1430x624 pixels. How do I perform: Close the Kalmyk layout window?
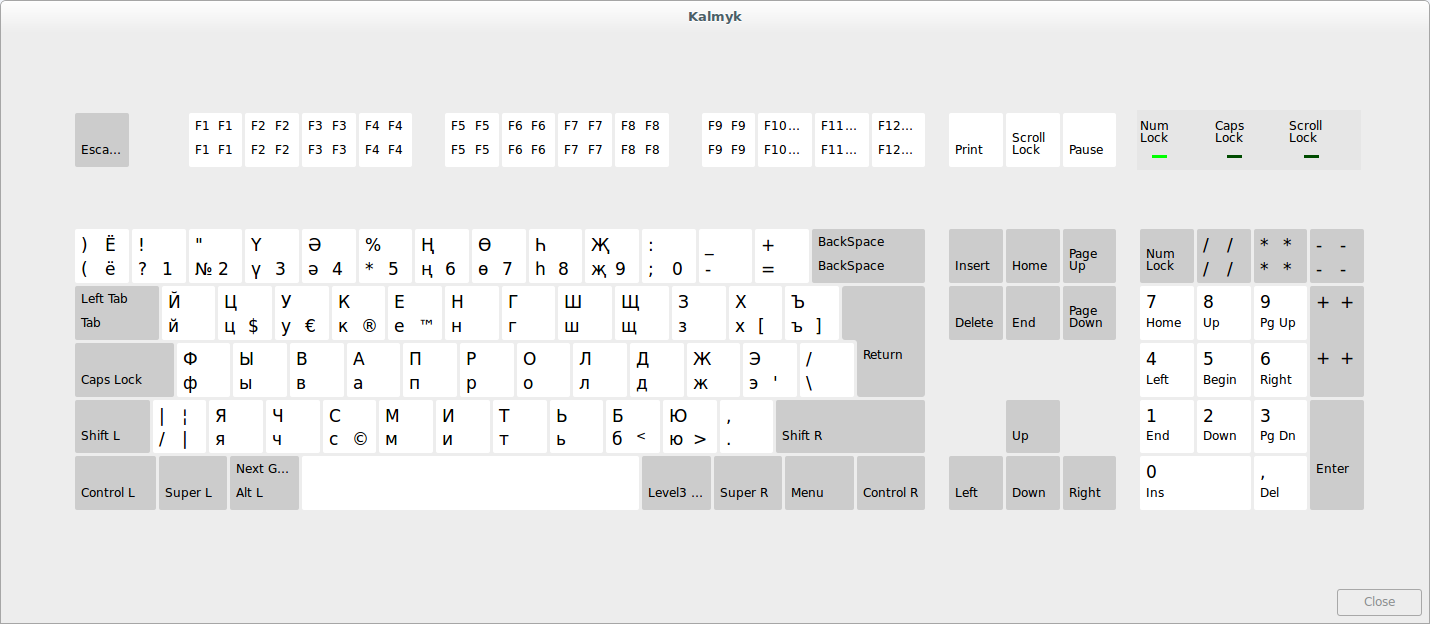click(1379, 602)
